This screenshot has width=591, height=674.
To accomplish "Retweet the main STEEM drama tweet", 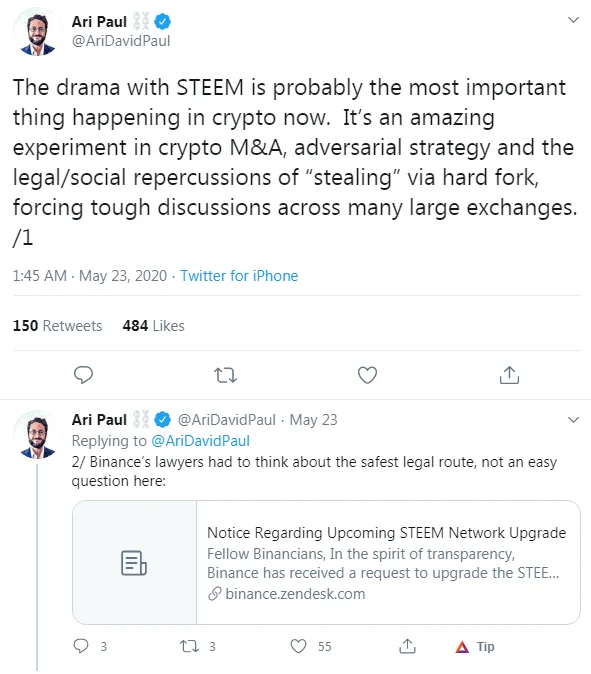I will 225,375.
